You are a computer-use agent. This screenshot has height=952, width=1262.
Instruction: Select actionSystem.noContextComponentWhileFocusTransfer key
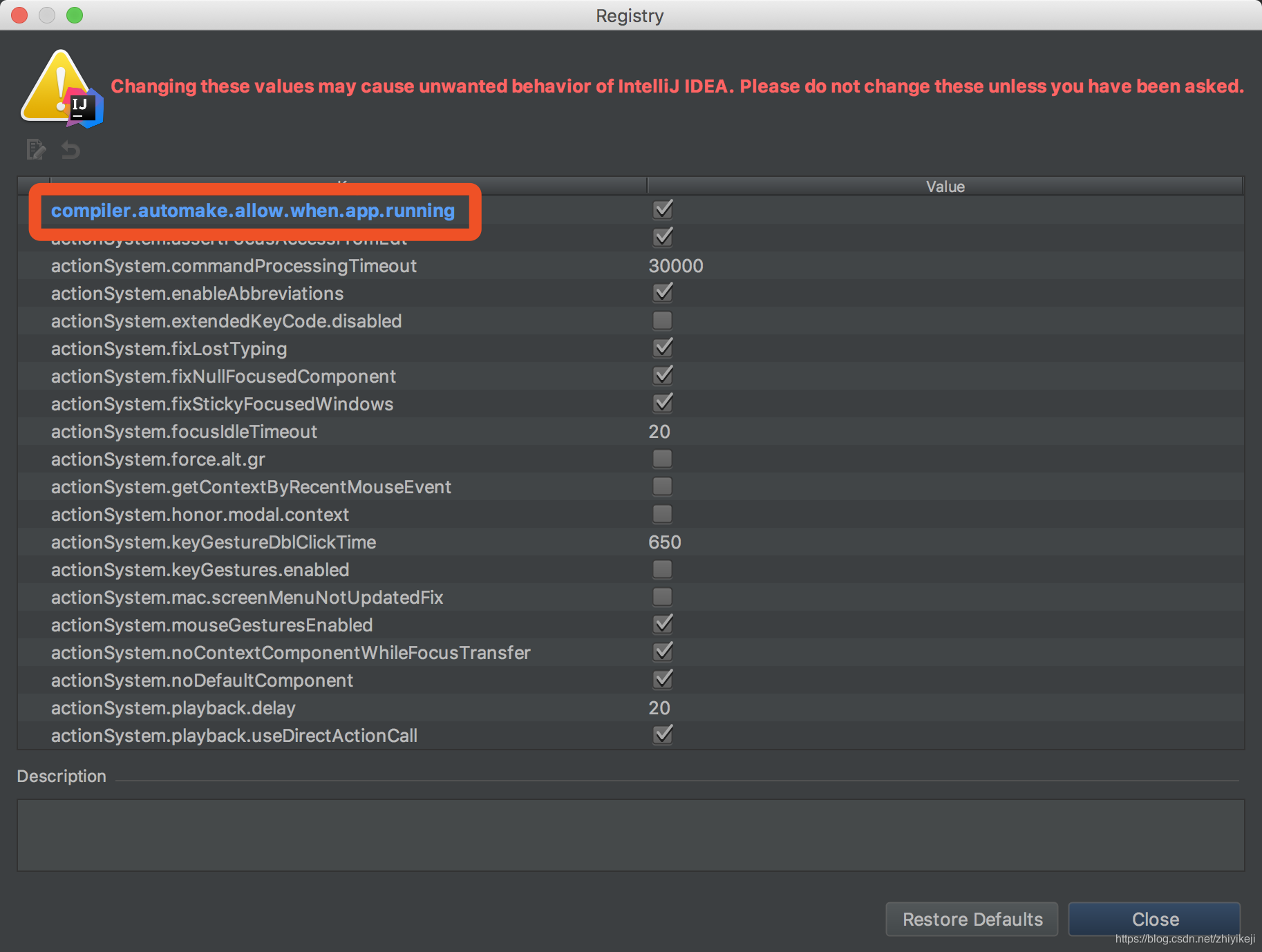coord(290,653)
